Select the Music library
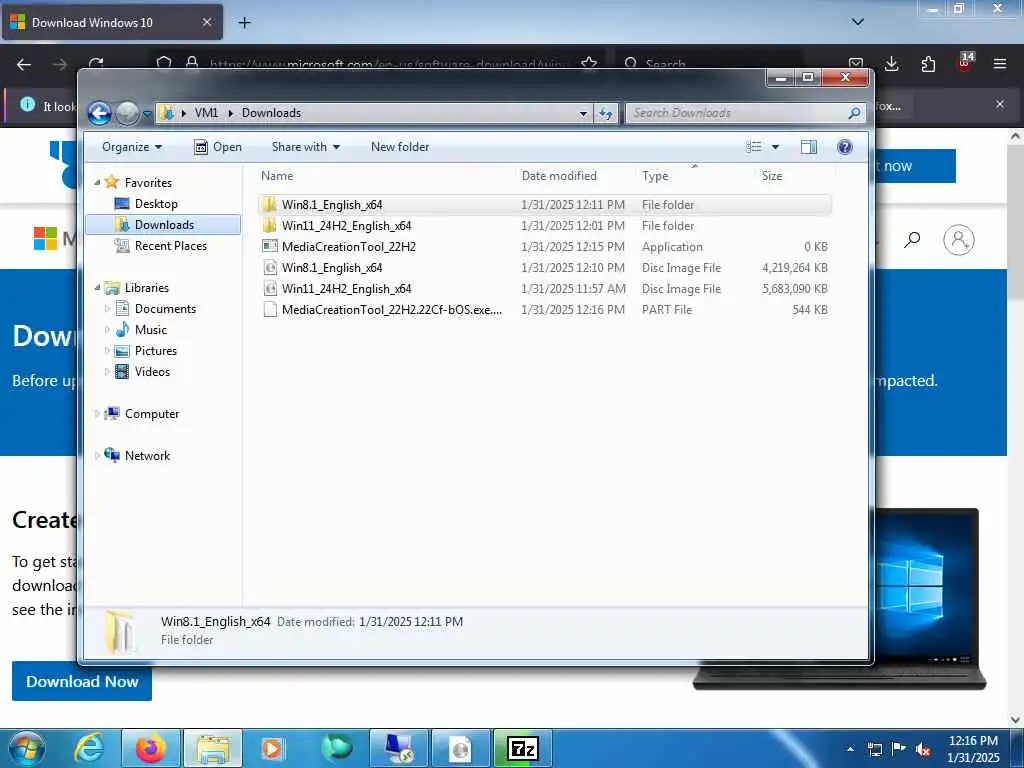The width and height of the screenshot is (1024, 768). click(x=151, y=330)
